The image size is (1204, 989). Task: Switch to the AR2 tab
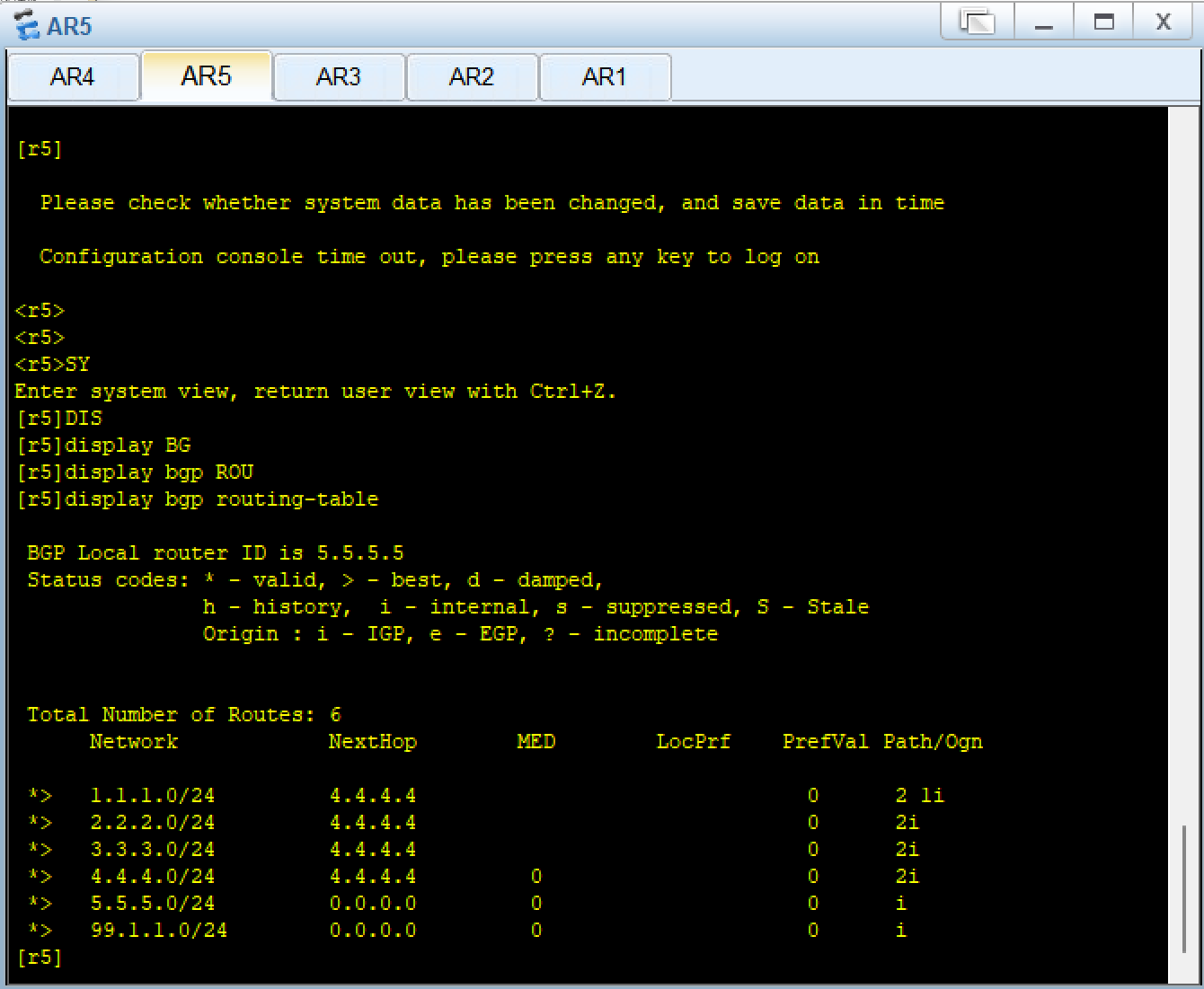(472, 77)
